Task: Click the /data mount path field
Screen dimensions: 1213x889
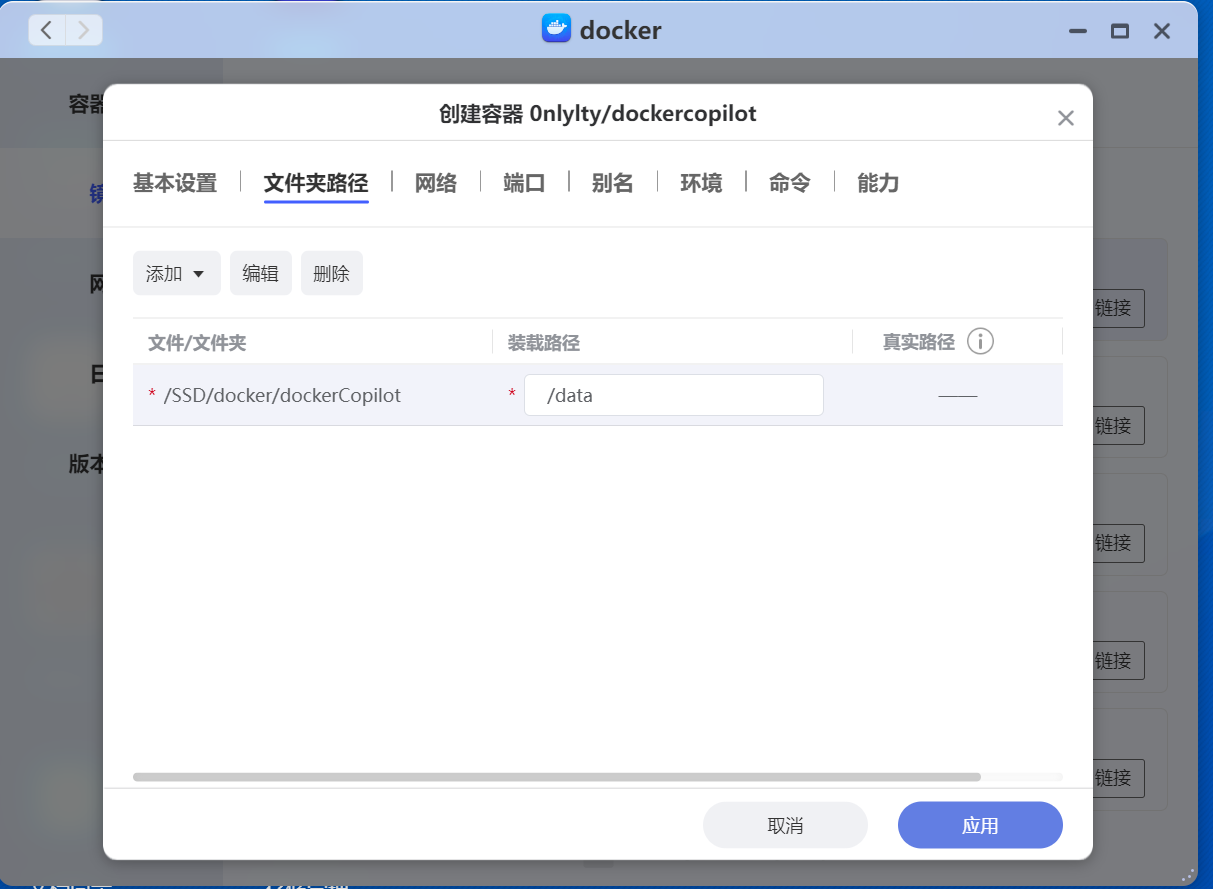Action: coord(673,395)
